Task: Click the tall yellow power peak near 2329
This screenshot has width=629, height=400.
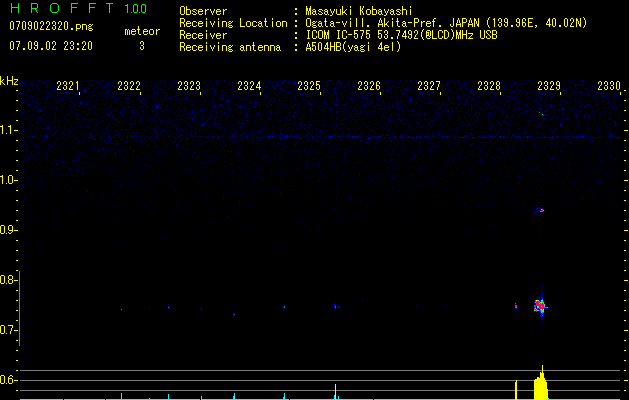Action: click(x=541, y=382)
